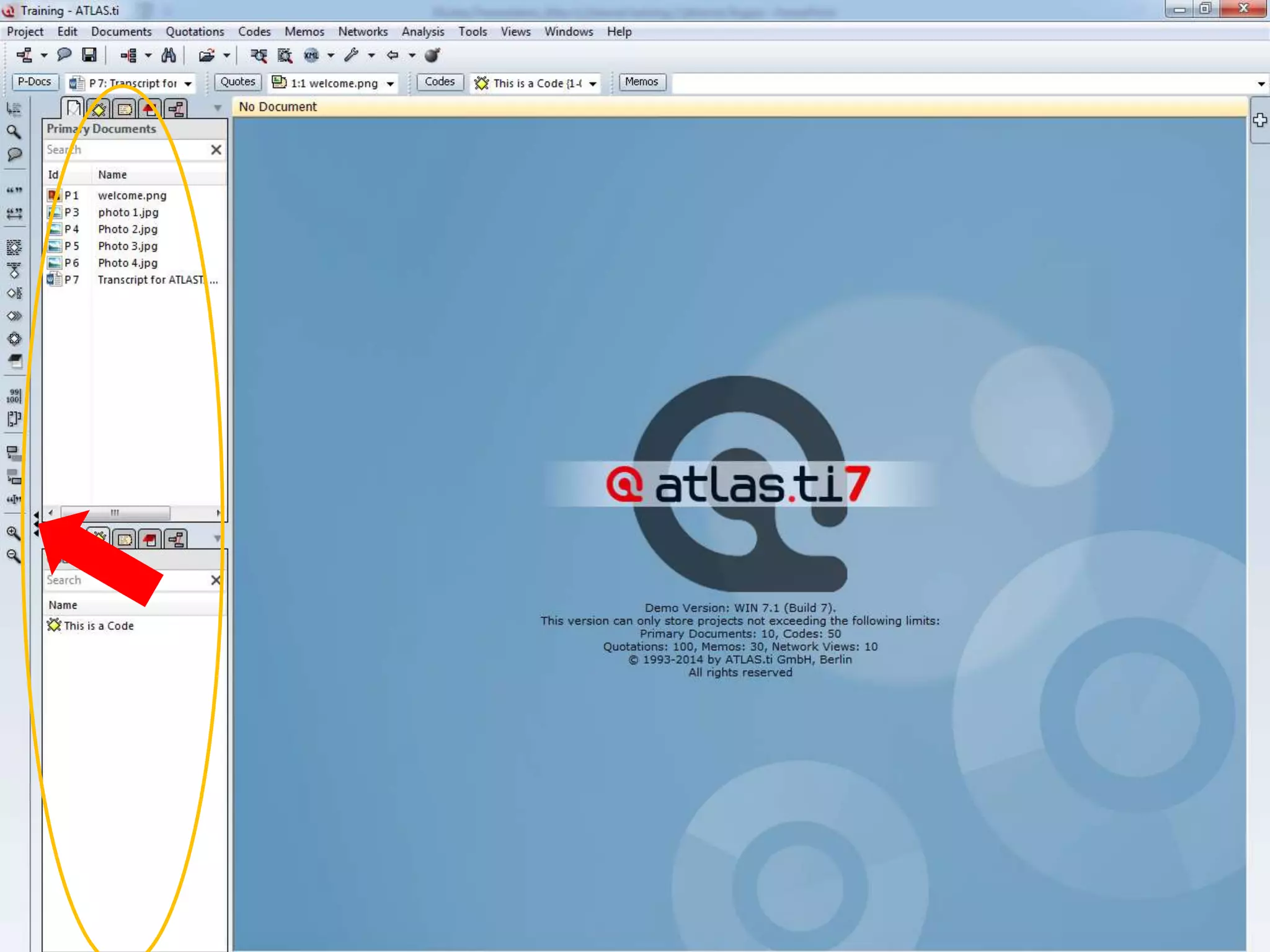
Task: Click the binoculars search icon in toolbar
Action: 168,56
